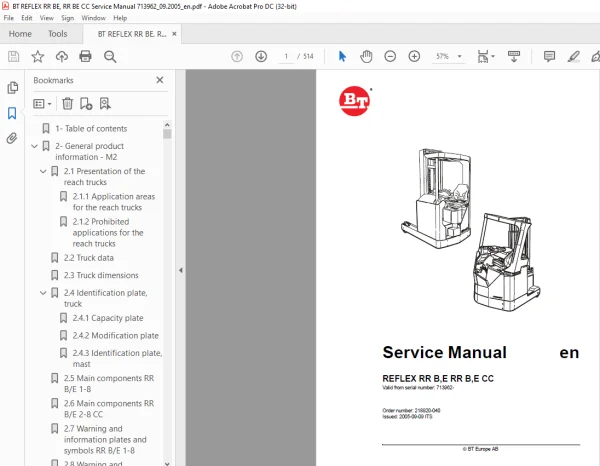Go to next page arrow

(x=261, y=57)
